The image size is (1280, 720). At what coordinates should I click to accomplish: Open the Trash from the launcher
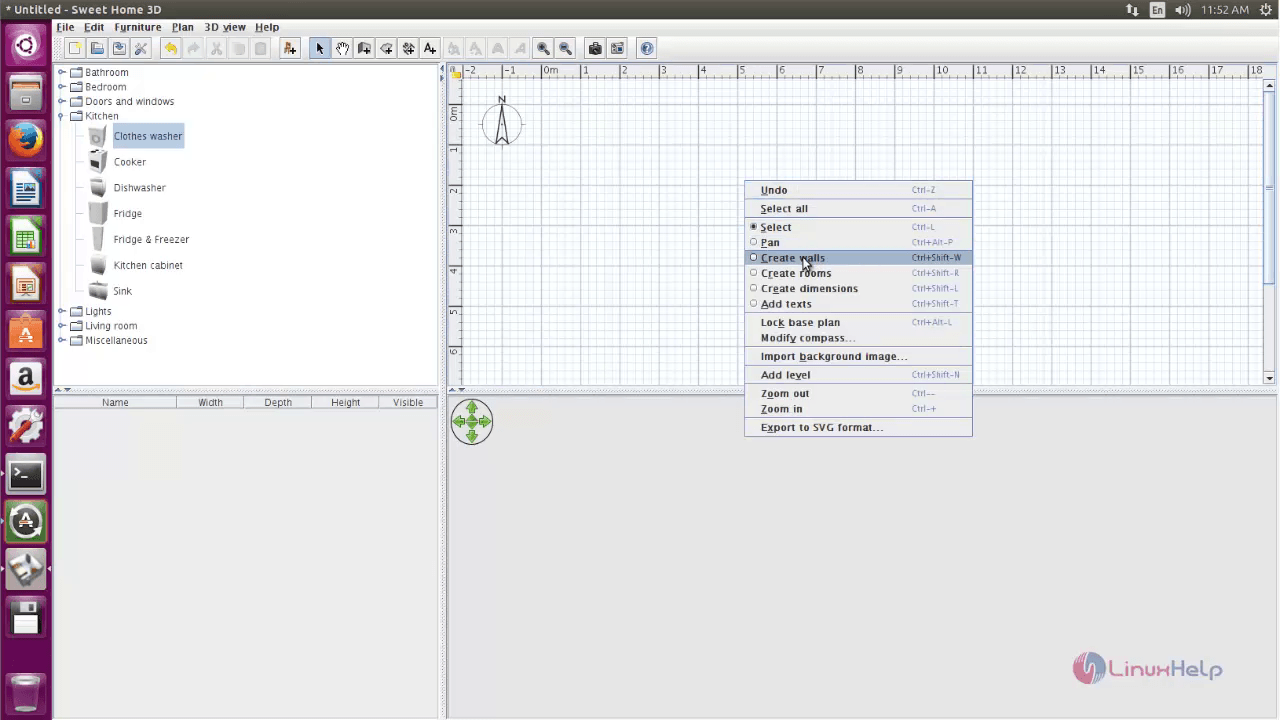coord(26,693)
